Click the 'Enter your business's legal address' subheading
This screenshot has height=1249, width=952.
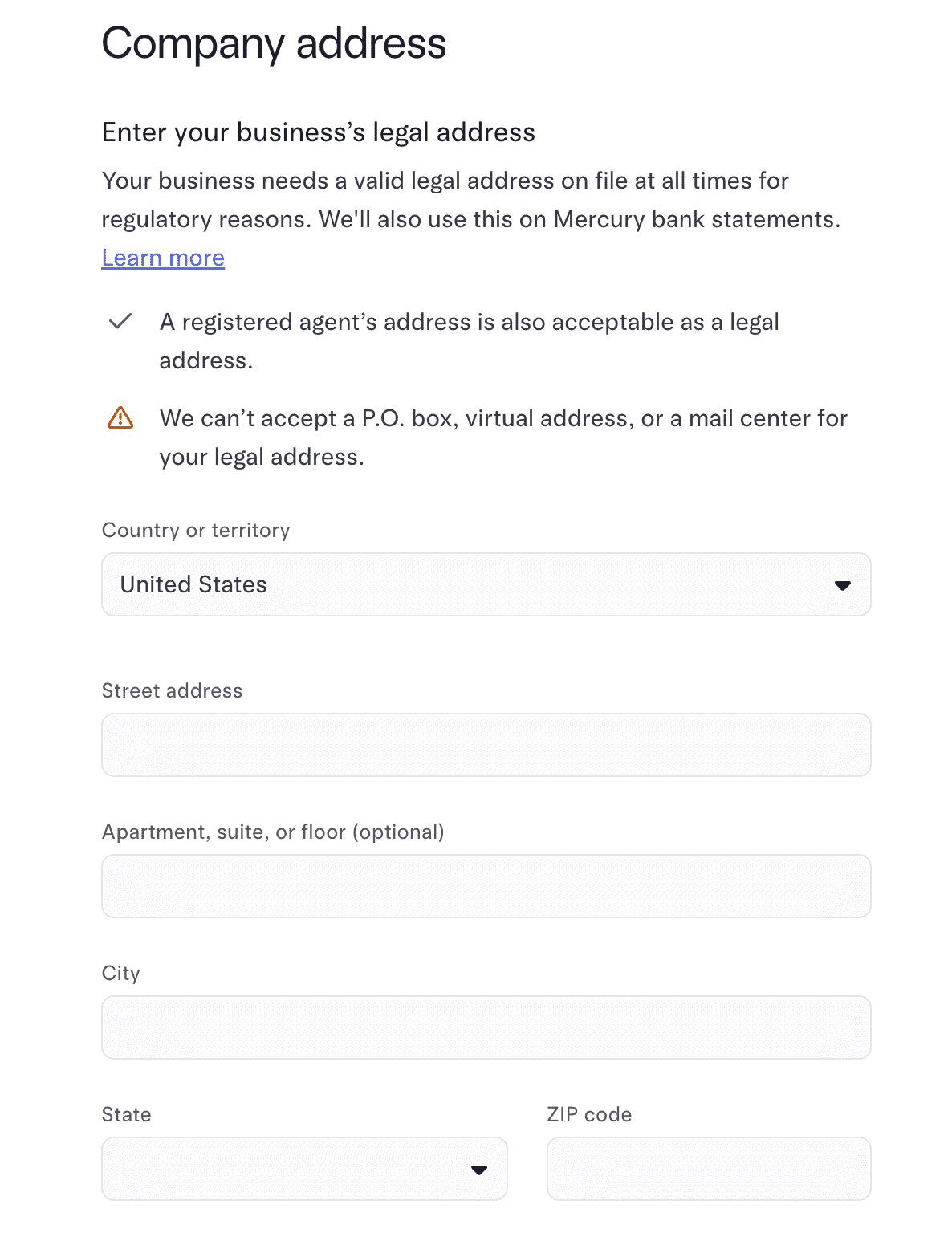click(318, 132)
